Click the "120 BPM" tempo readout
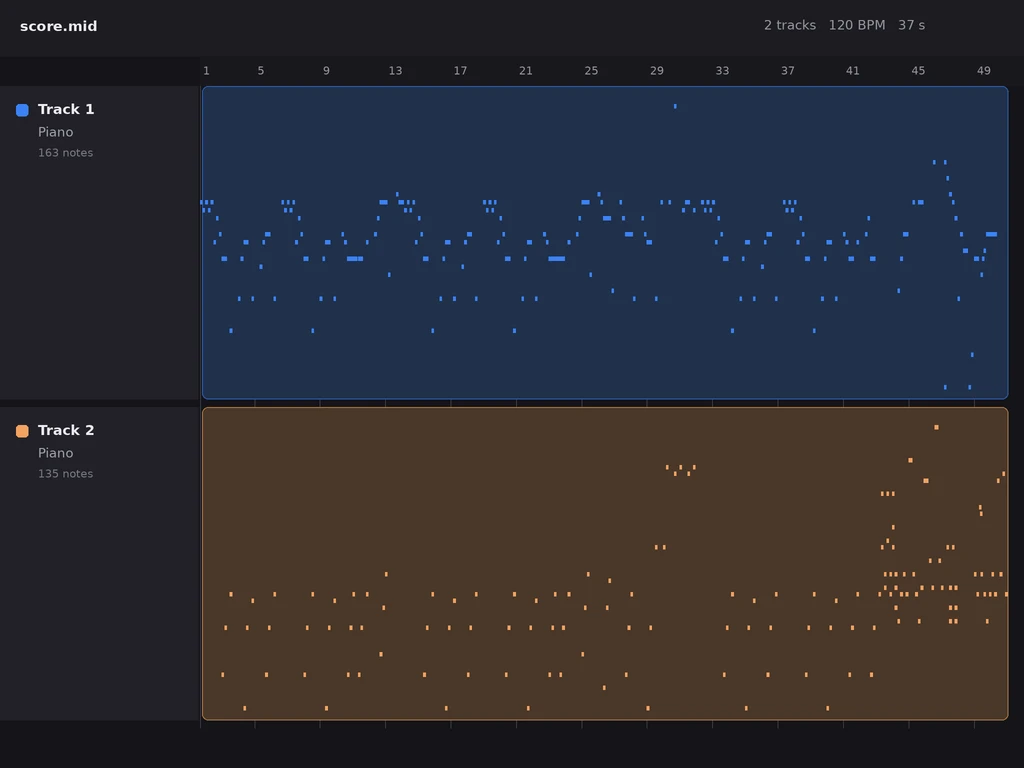 857,25
